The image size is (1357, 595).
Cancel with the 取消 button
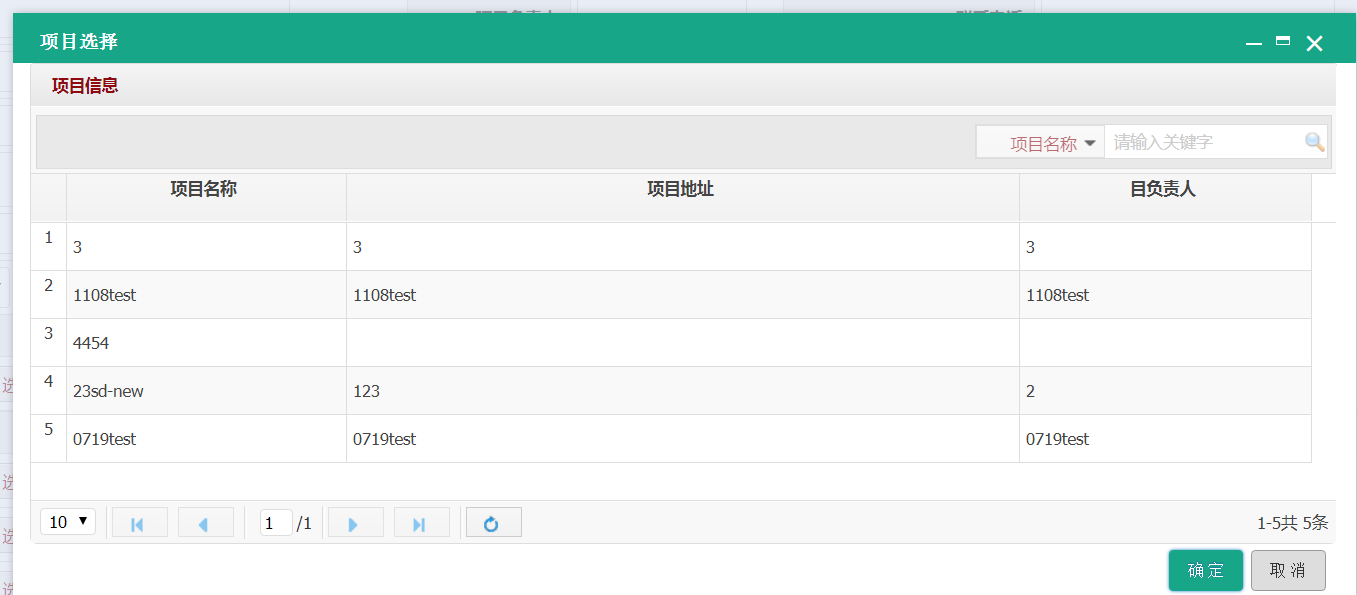1288,571
